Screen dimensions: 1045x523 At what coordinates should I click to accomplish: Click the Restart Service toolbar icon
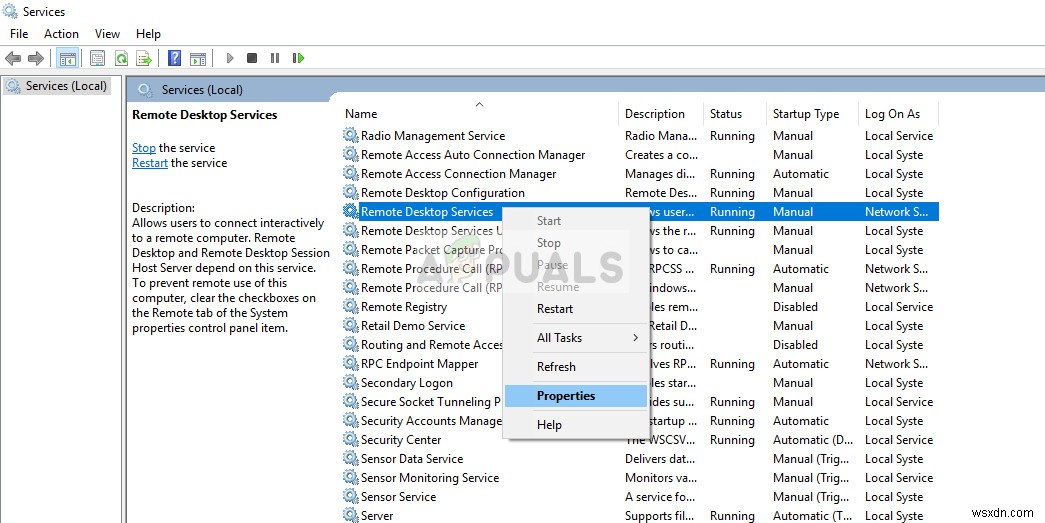[299, 58]
